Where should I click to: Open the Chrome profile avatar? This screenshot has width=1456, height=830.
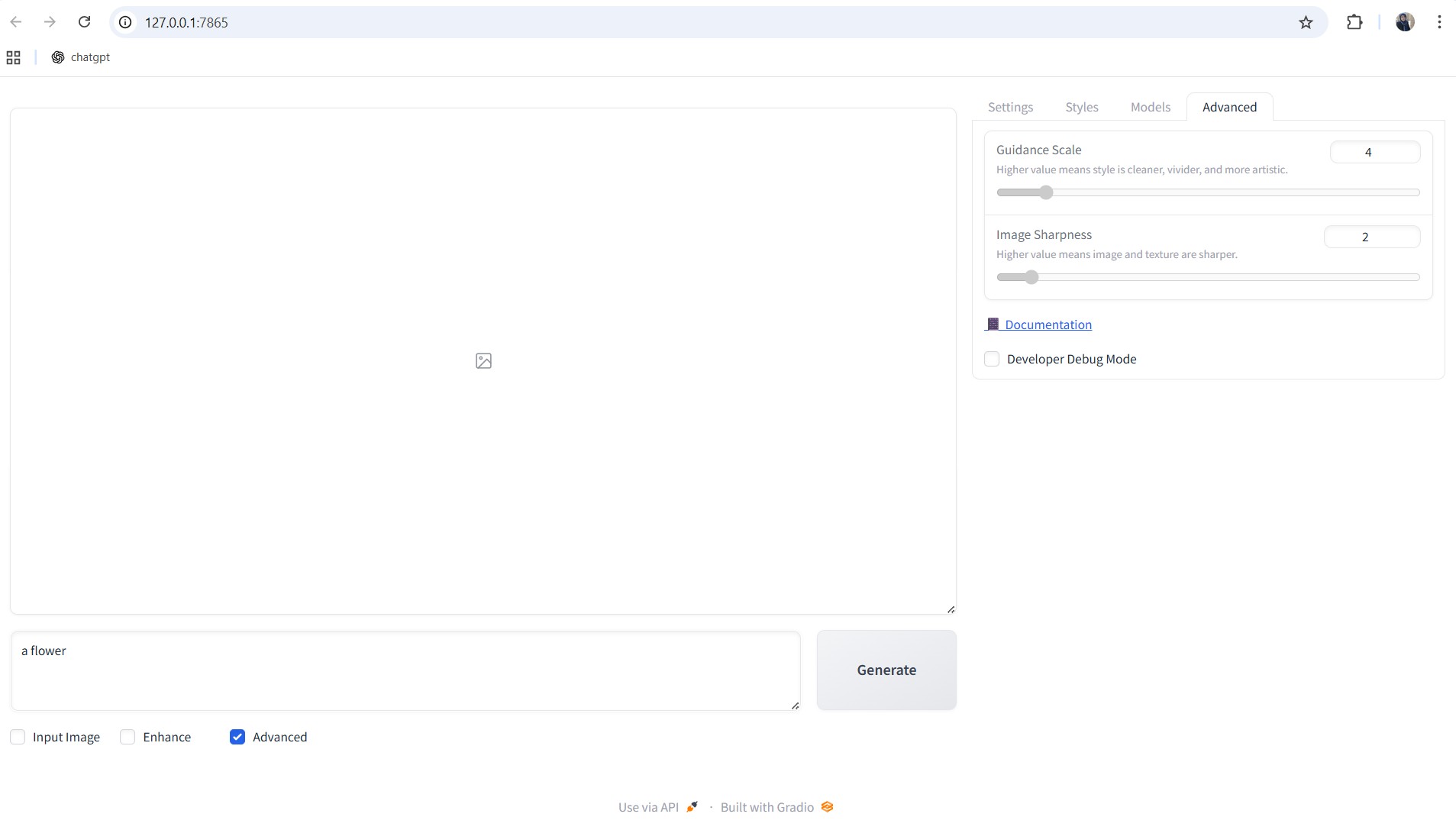point(1405,22)
